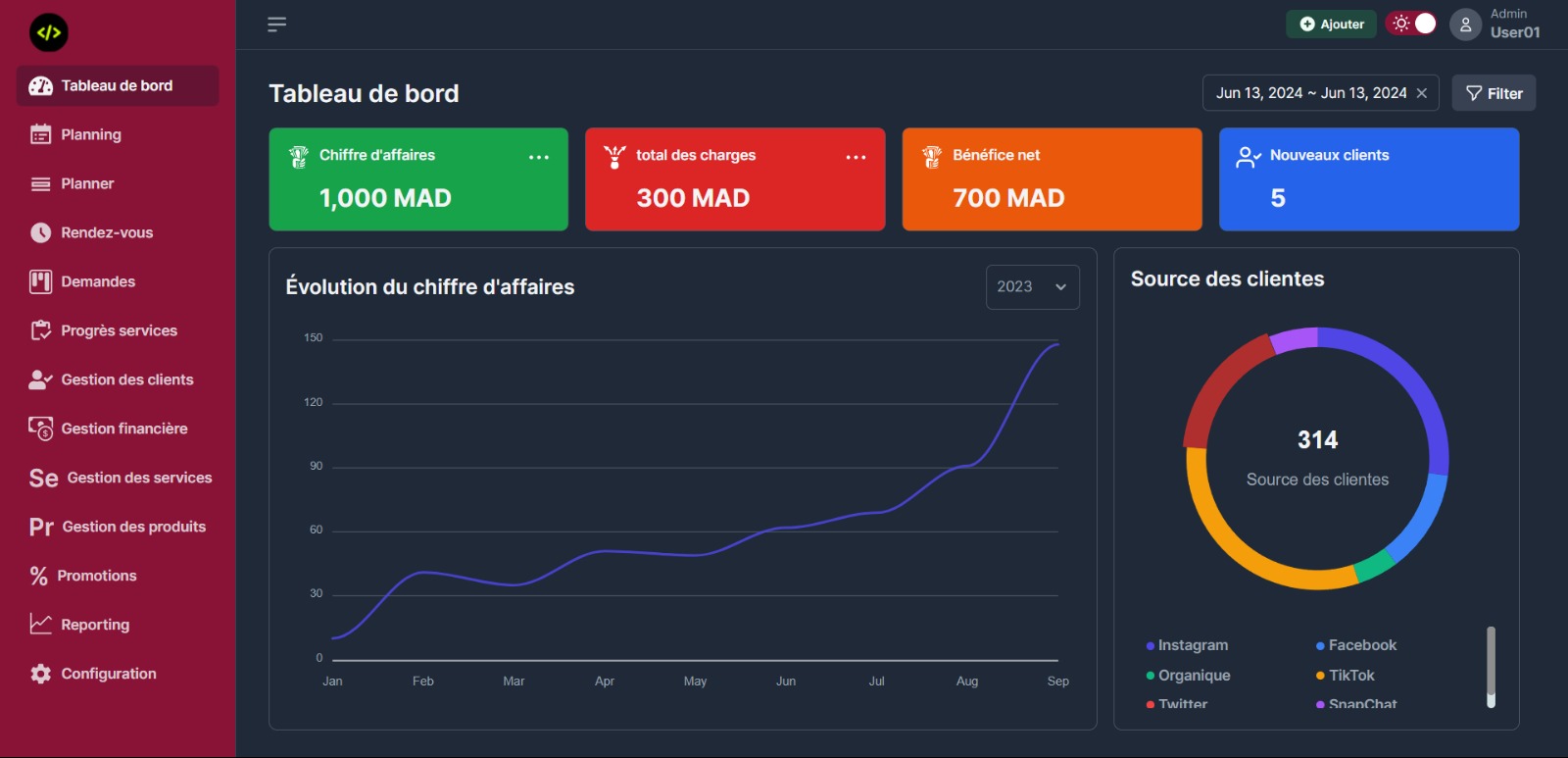Click the code logo icon in sidebar
1568x758 pixels.
tap(49, 32)
